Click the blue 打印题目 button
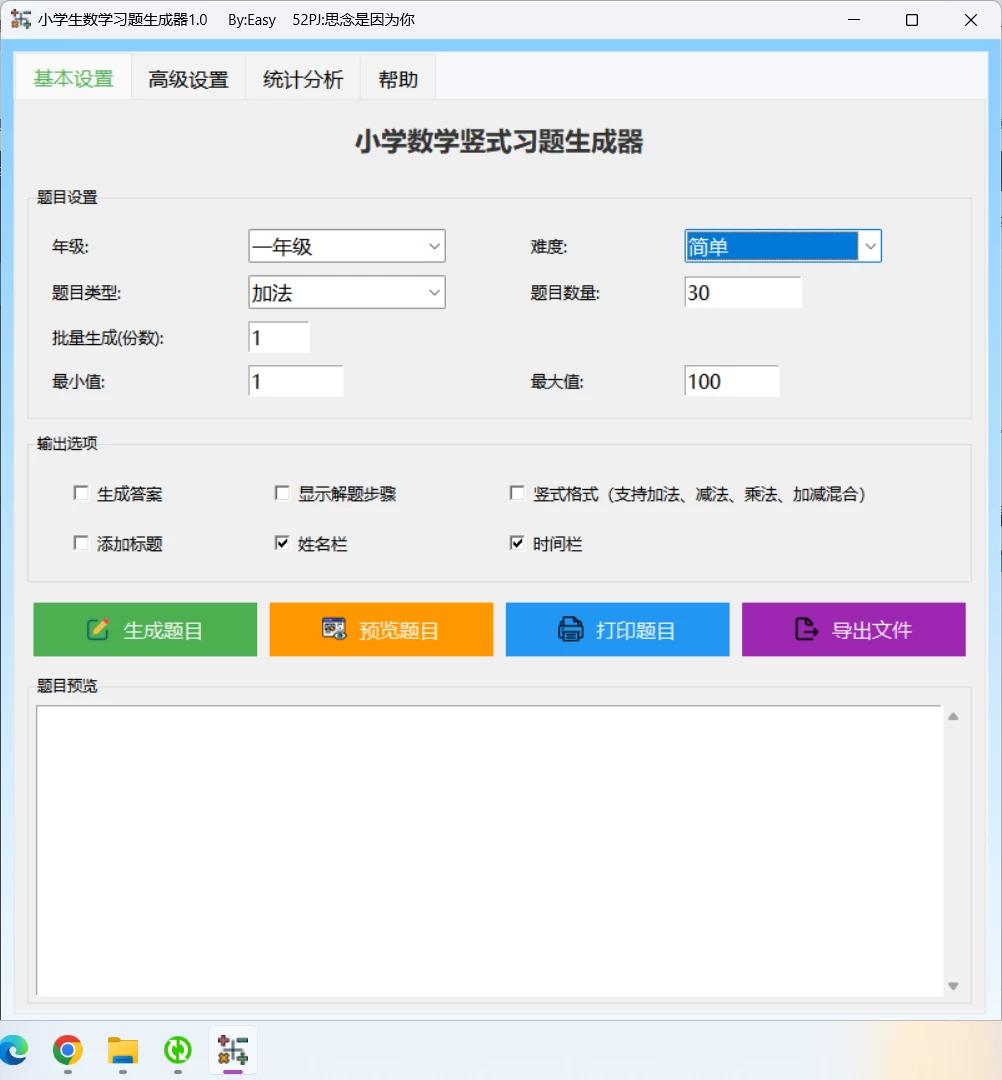 tap(618, 630)
